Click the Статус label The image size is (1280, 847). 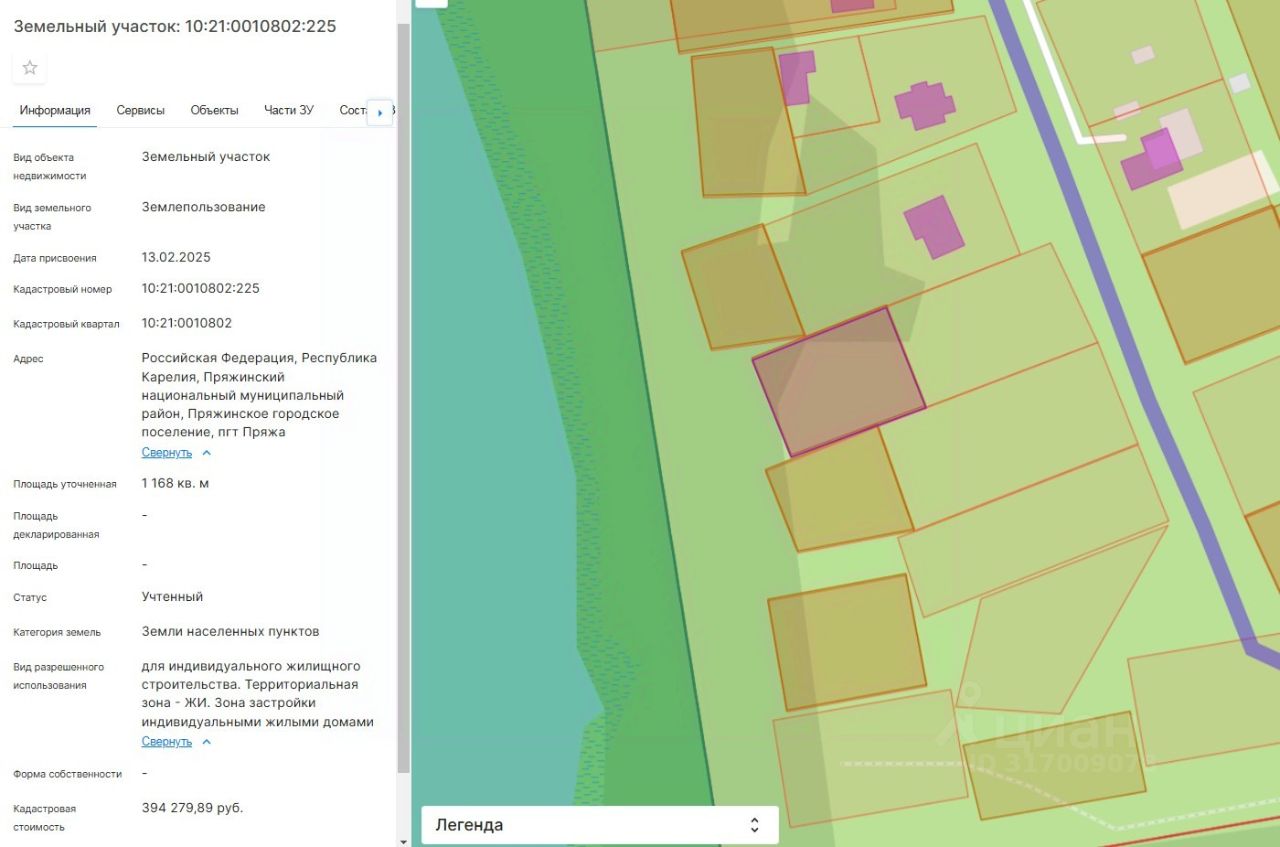[x=30, y=597]
